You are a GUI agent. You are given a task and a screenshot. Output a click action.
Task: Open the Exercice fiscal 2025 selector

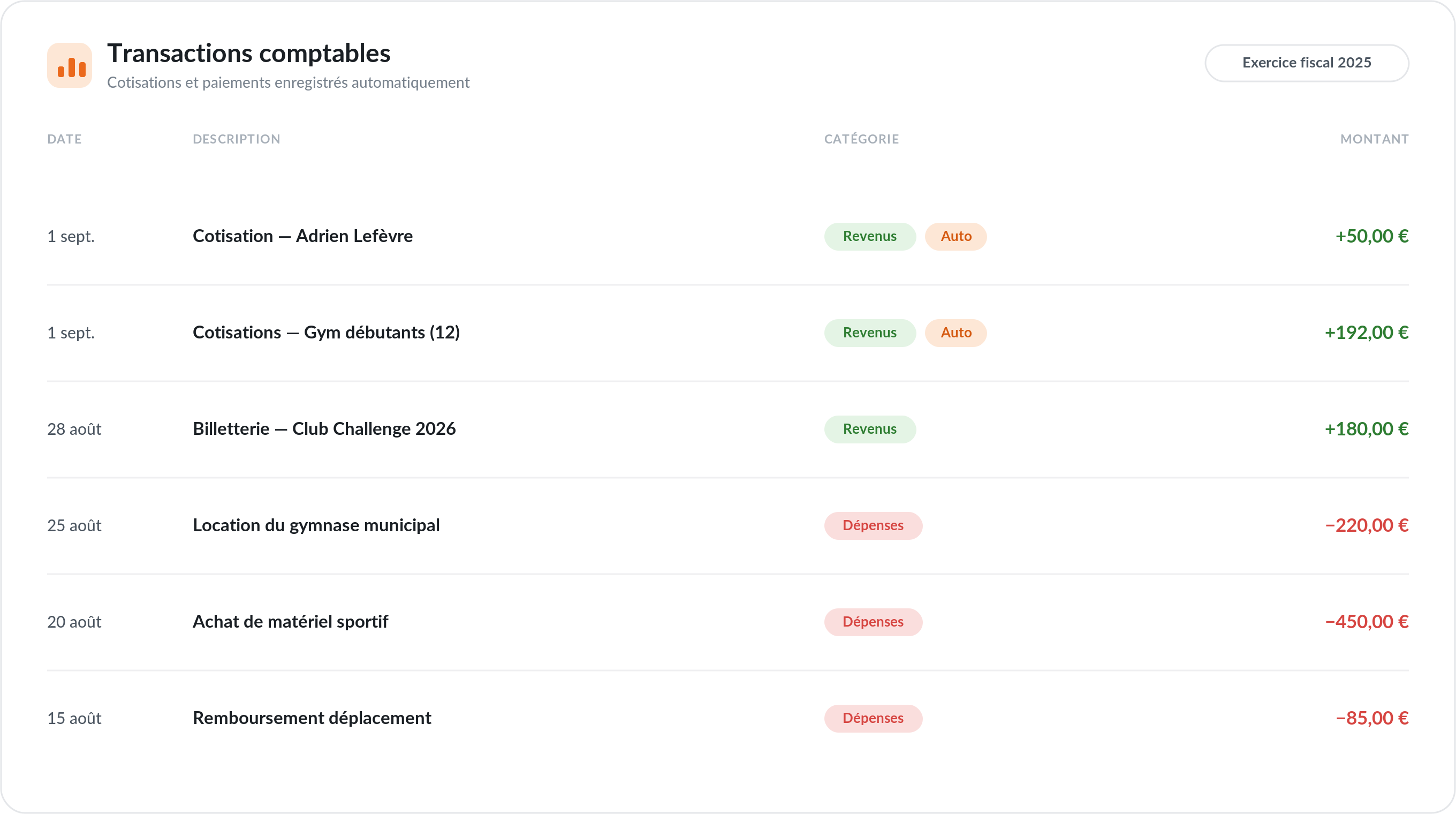(1306, 63)
